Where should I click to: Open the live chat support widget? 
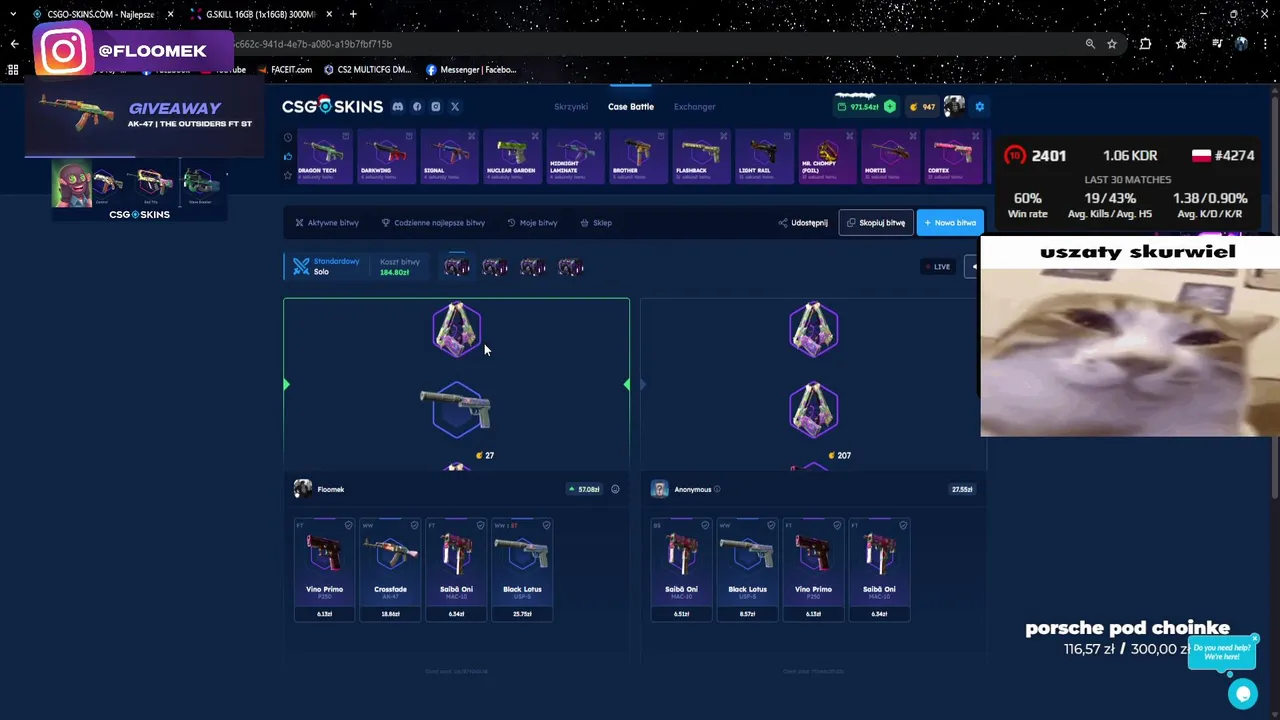(x=1243, y=693)
